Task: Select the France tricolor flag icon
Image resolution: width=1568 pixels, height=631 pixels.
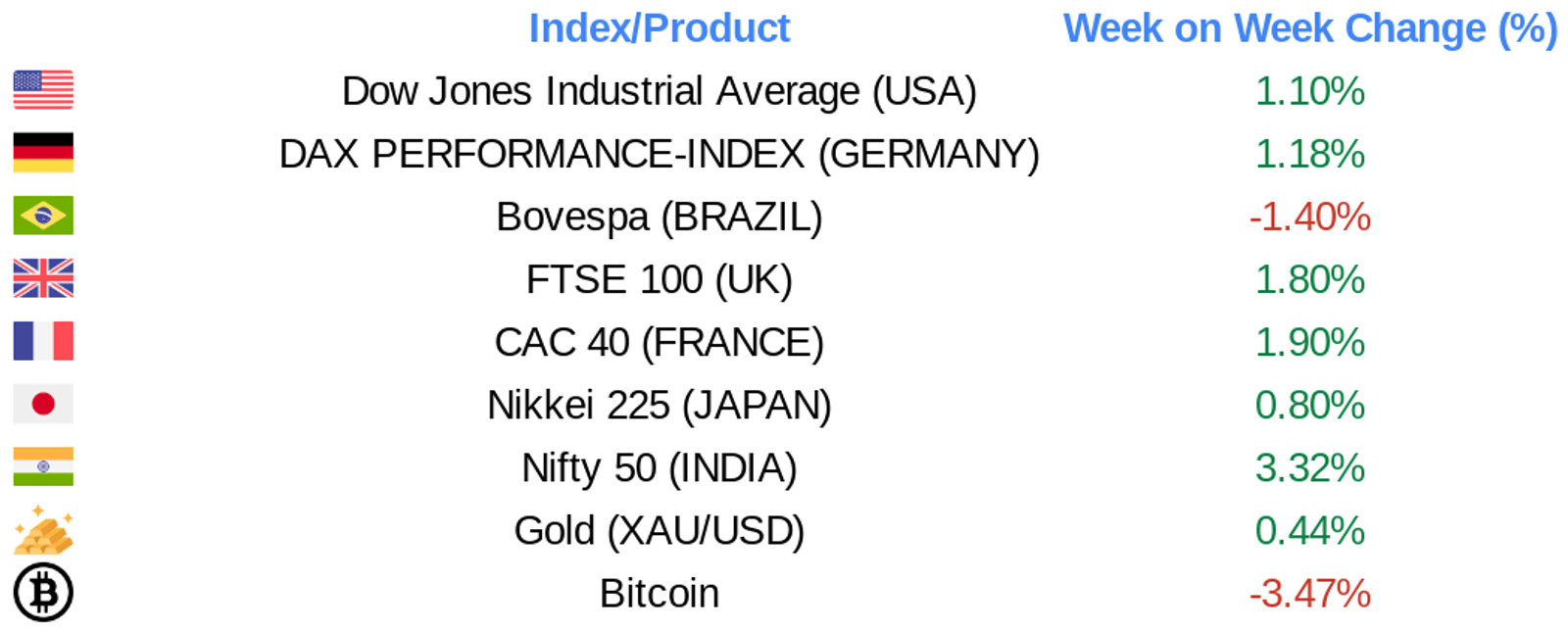Action: click(x=43, y=341)
